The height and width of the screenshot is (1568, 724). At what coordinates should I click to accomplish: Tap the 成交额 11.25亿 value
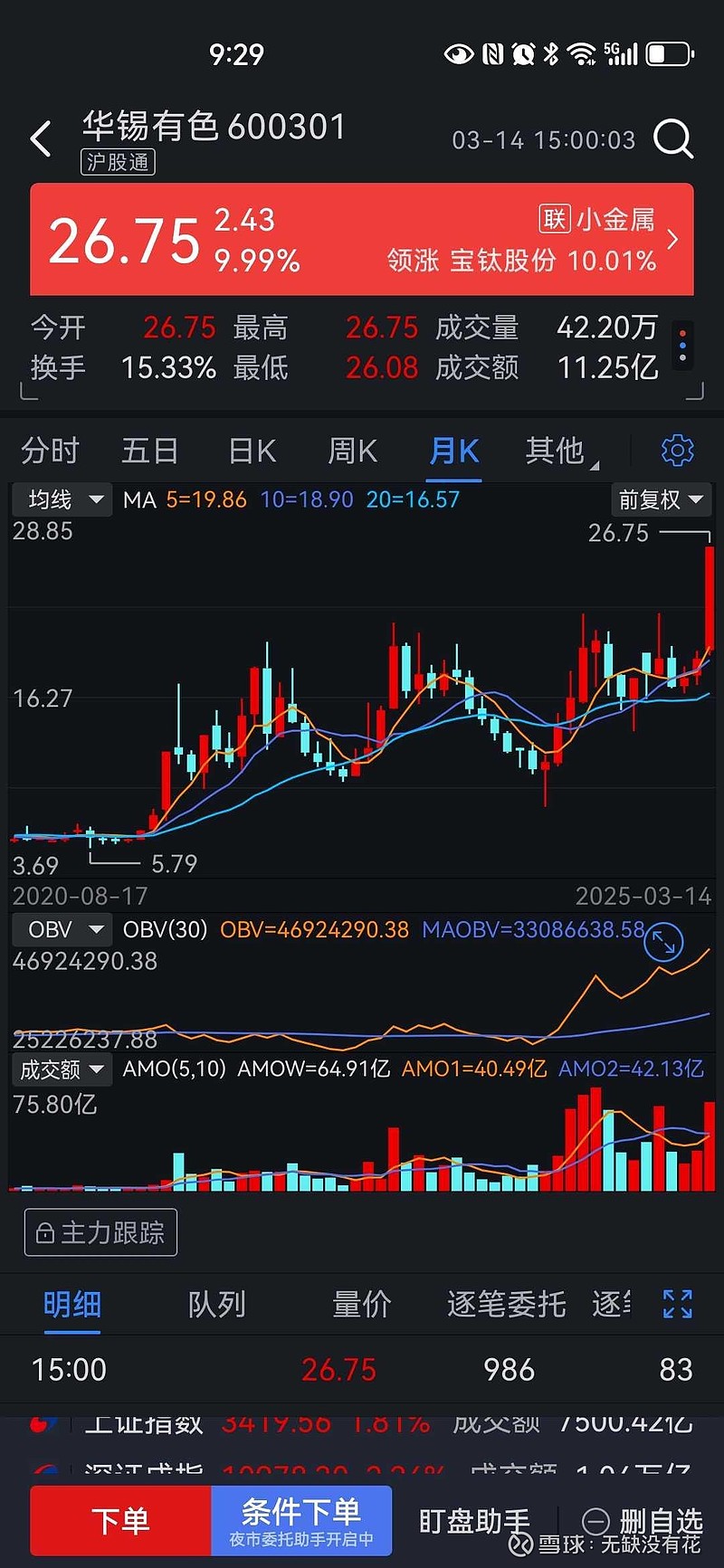tap(607, 367)
